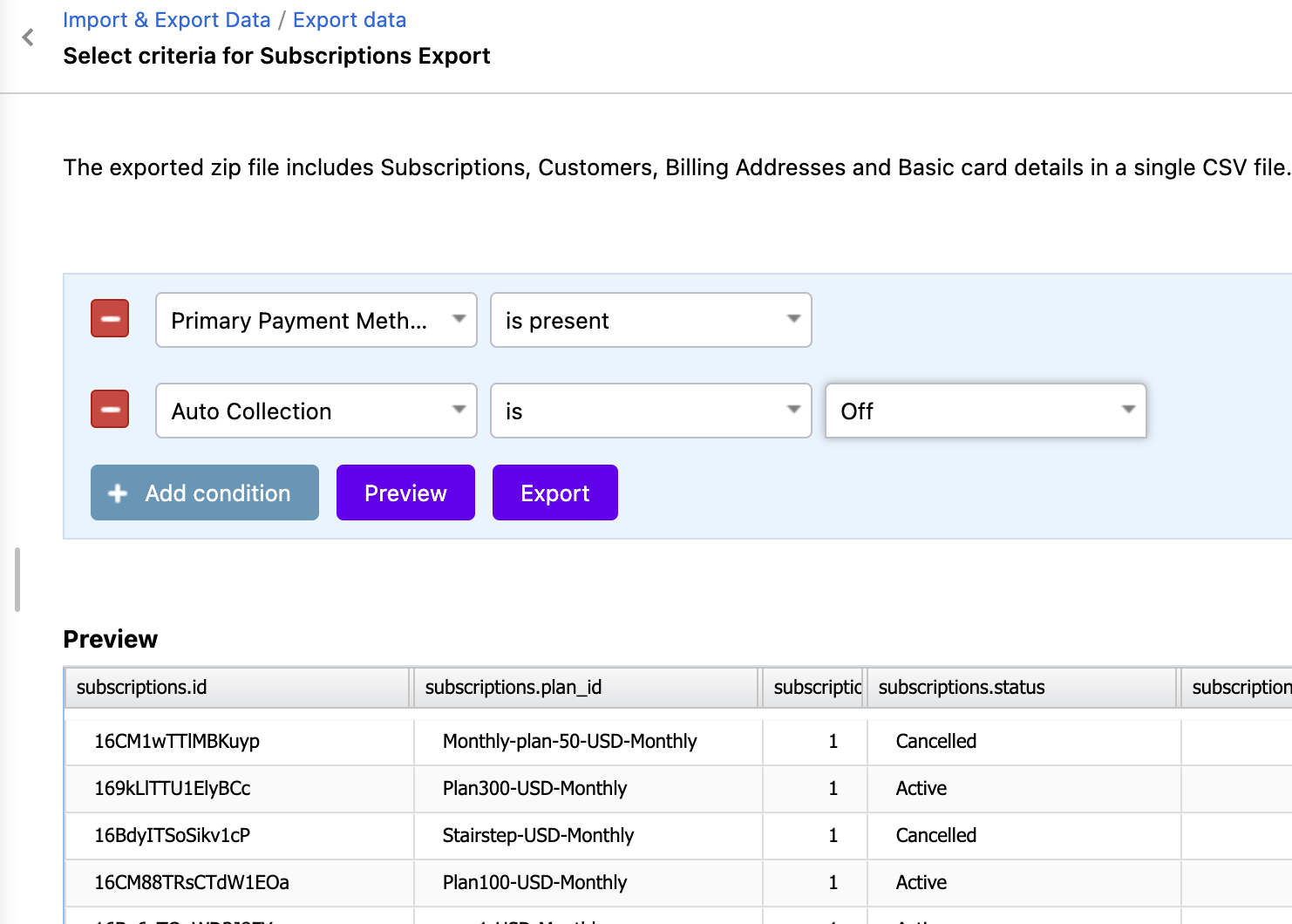
Task: Select the Plan300-USD-Monthly cell
Action: point(535,788)
